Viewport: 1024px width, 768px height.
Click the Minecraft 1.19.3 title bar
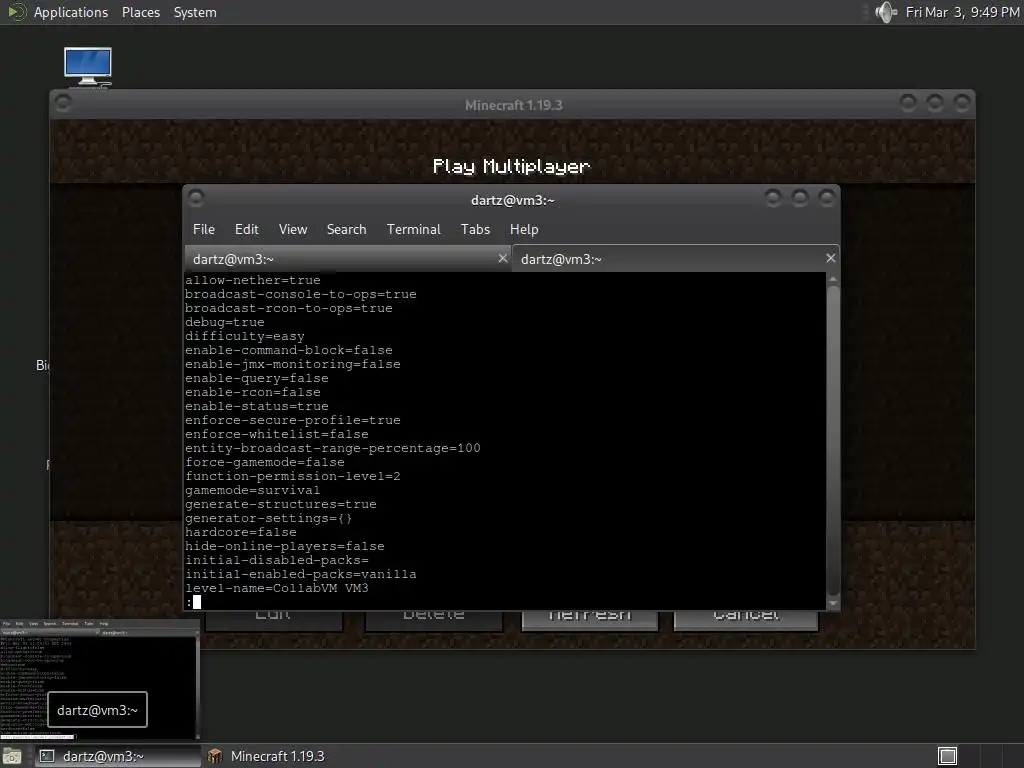pyautogui.click(x=513, y=105)
